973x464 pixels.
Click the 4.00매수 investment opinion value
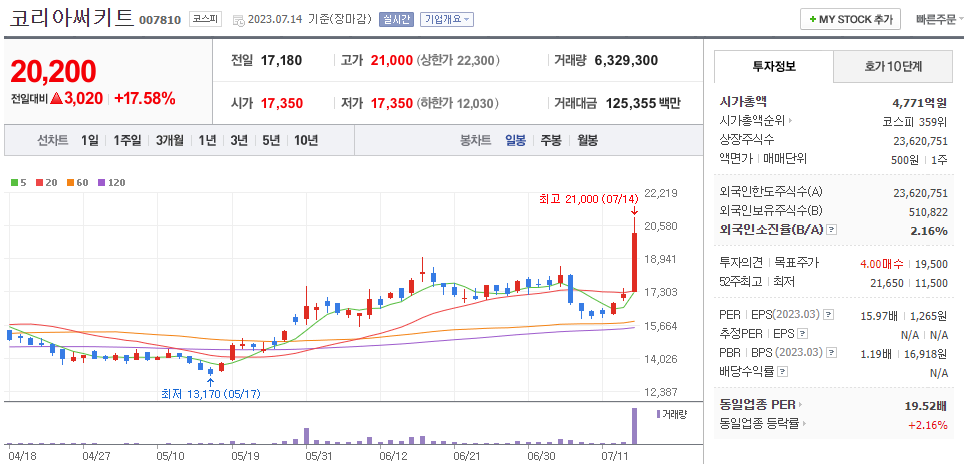pos(882,264)
